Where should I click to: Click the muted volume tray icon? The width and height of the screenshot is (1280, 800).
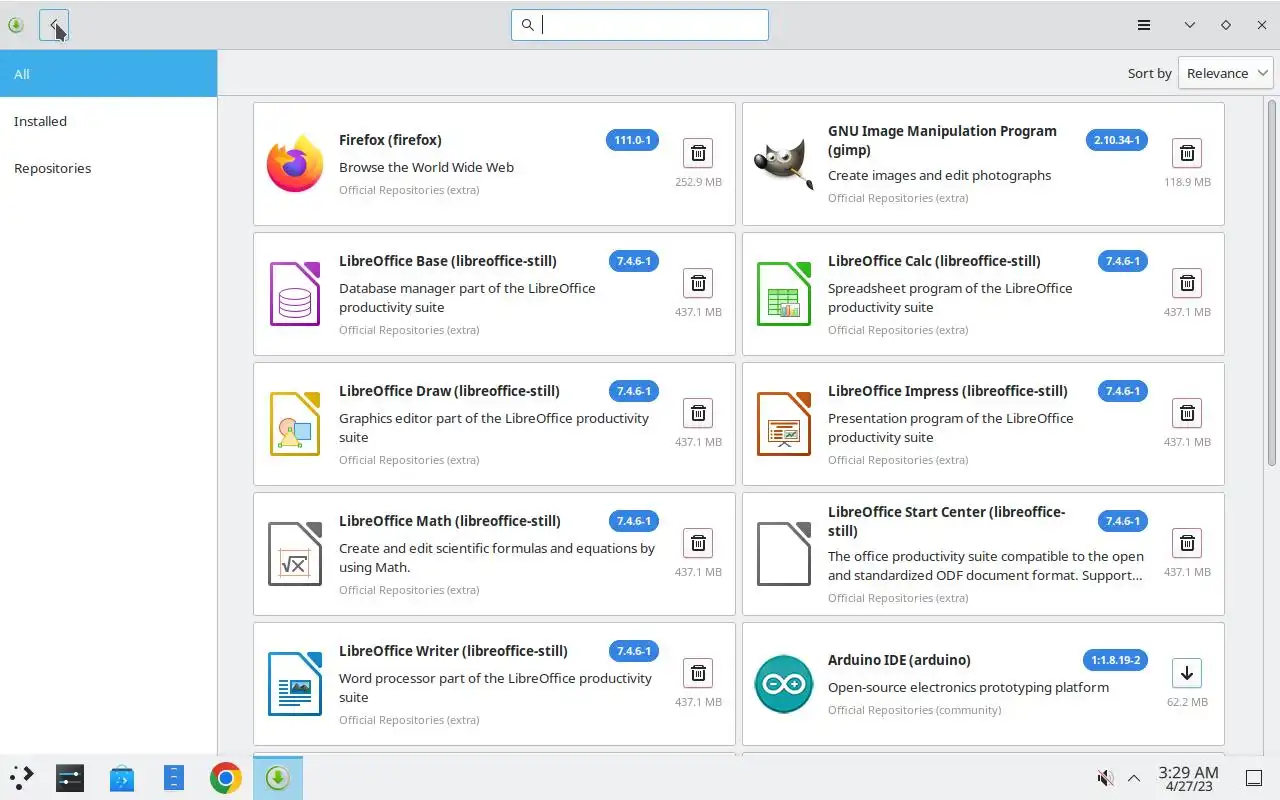pyautogui.click(x=1105, y=778)
